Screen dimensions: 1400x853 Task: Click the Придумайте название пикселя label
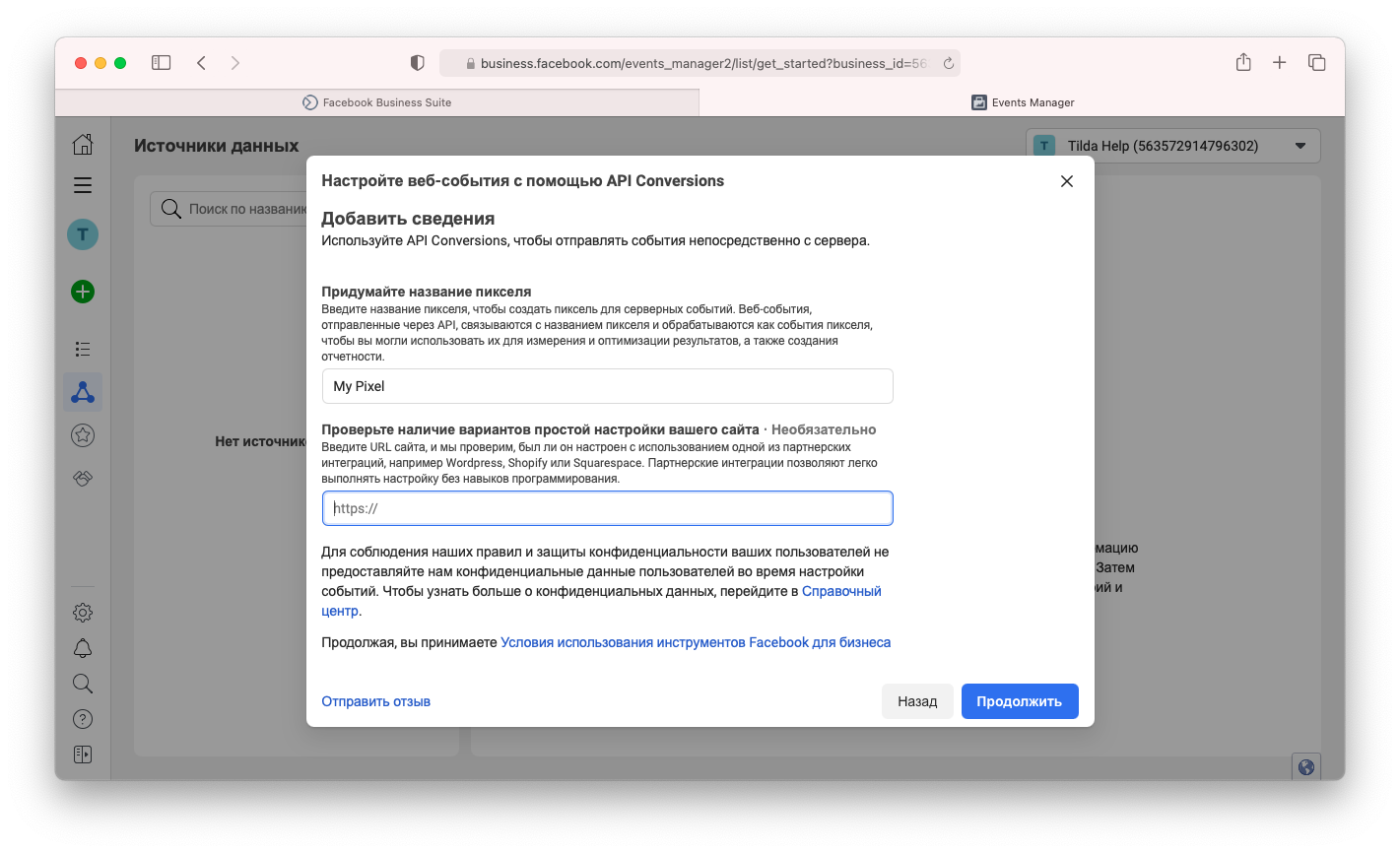point(427,292)
